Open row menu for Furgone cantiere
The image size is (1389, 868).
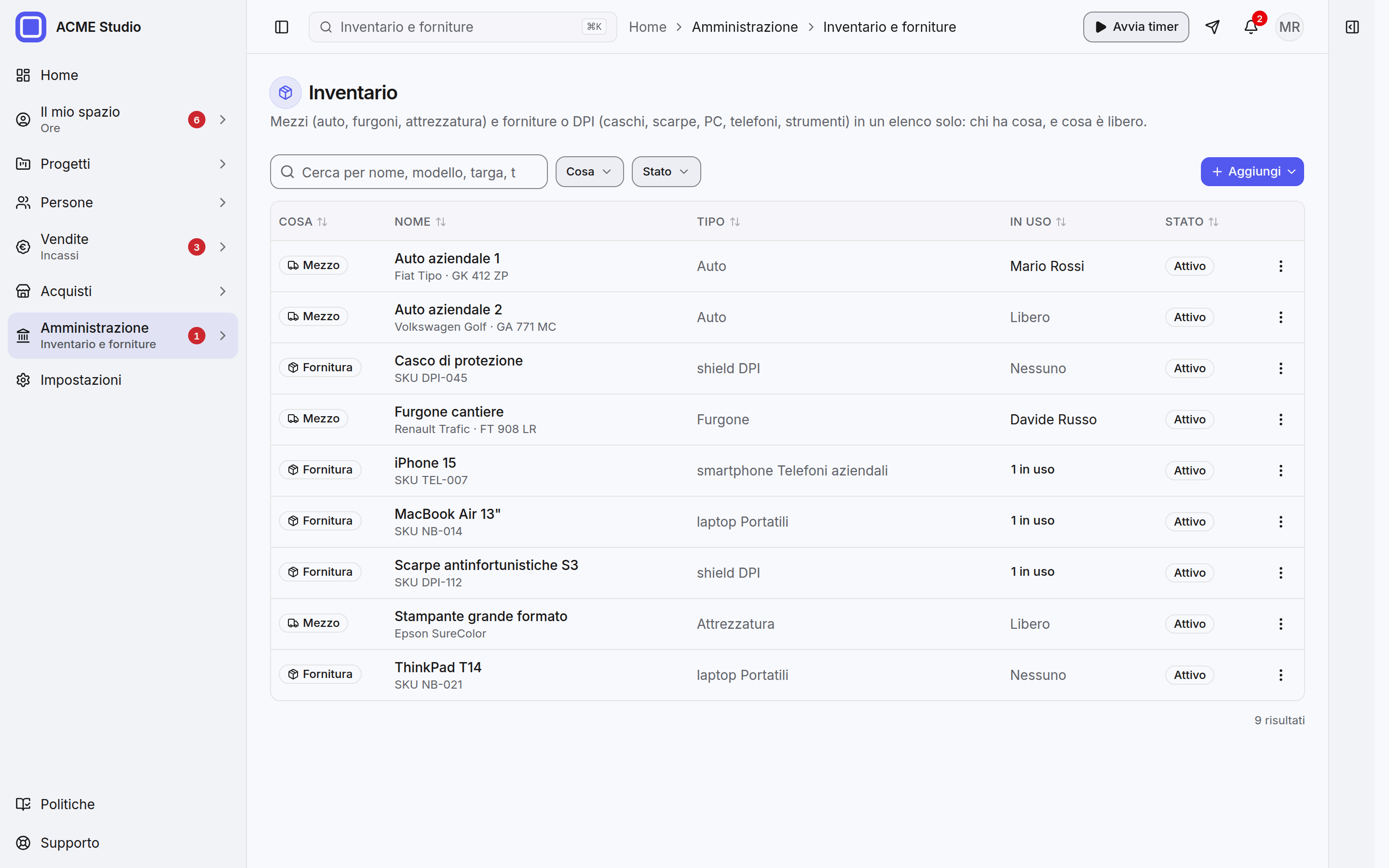[x=1280, y=420]
